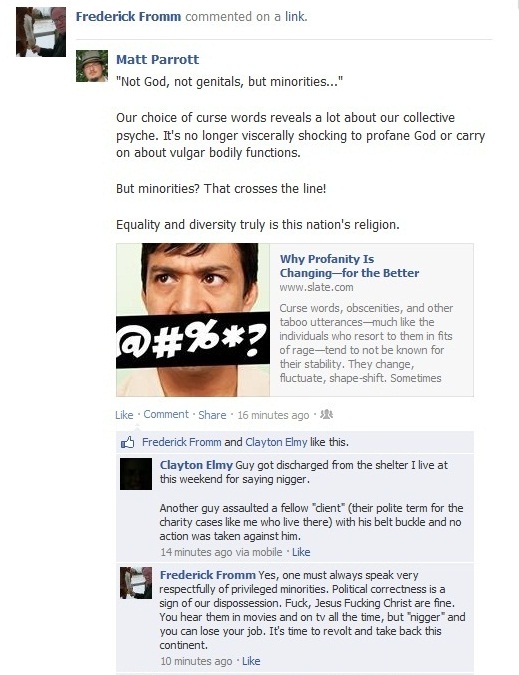Screen dimensions: 519x675
Task: Share the Slate link post
Action: [212, 415]
